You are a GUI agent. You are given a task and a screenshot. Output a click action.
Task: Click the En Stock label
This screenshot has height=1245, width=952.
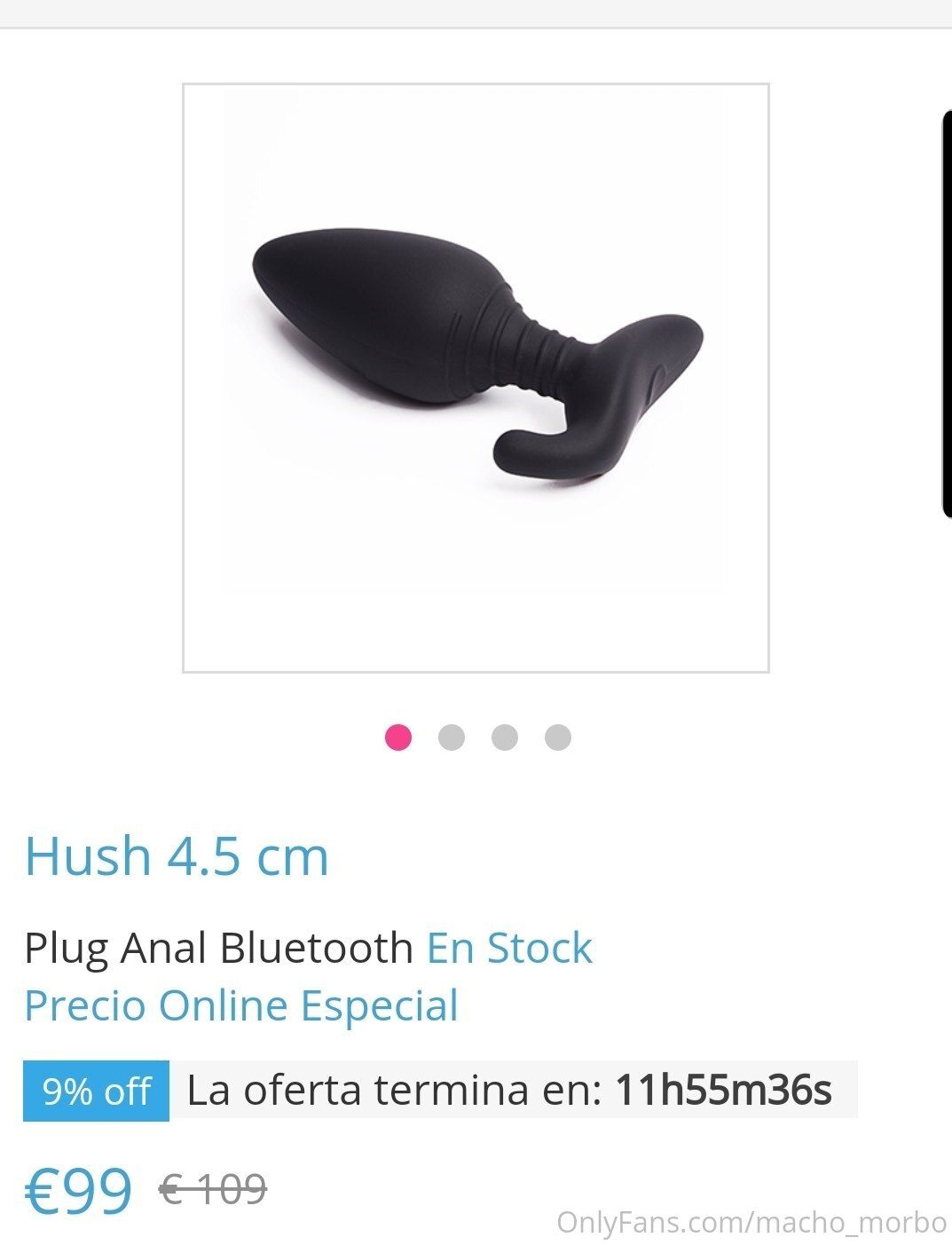click(x=509, y=948)
